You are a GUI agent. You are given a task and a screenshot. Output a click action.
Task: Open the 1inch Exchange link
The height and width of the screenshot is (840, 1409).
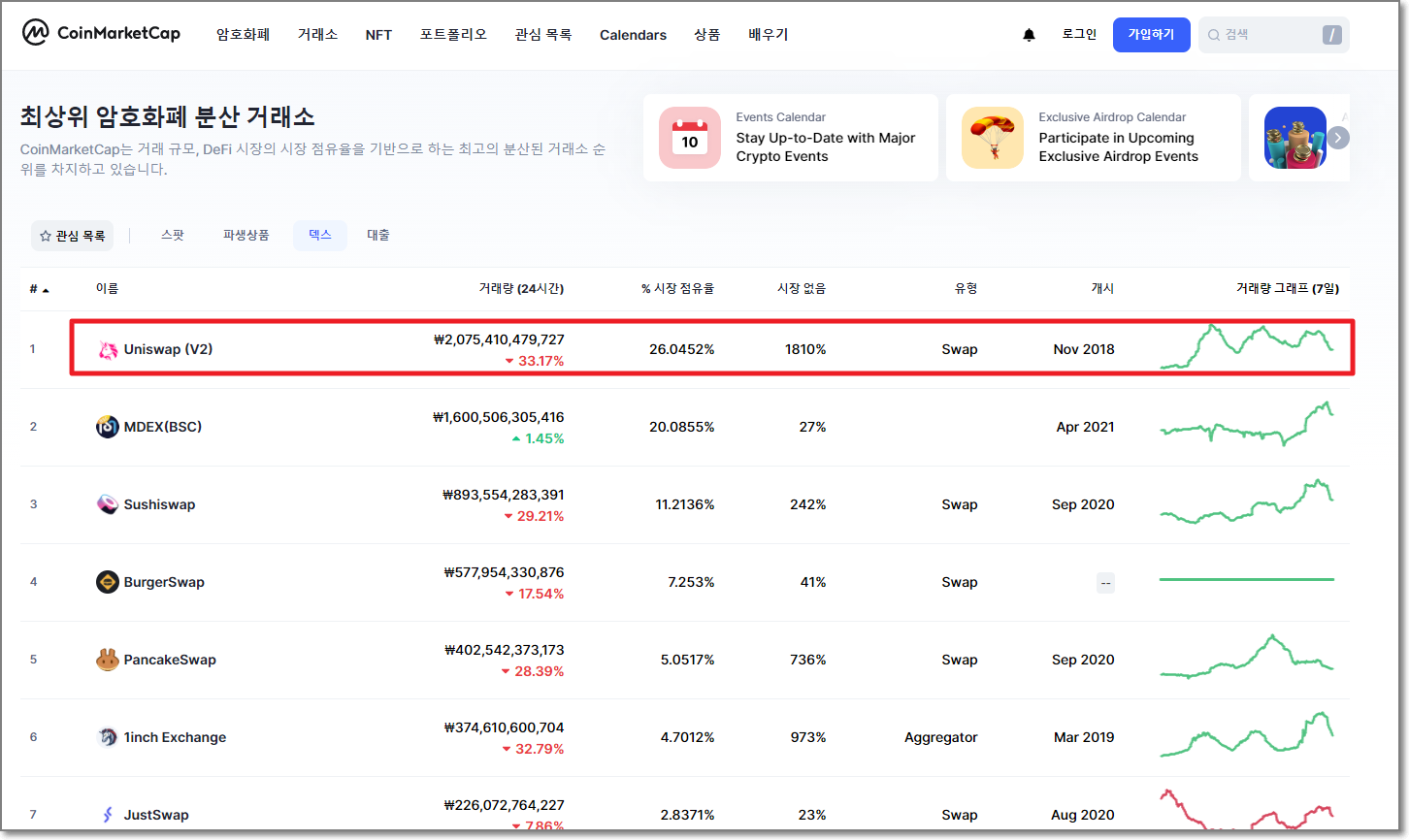click(175, 737)
